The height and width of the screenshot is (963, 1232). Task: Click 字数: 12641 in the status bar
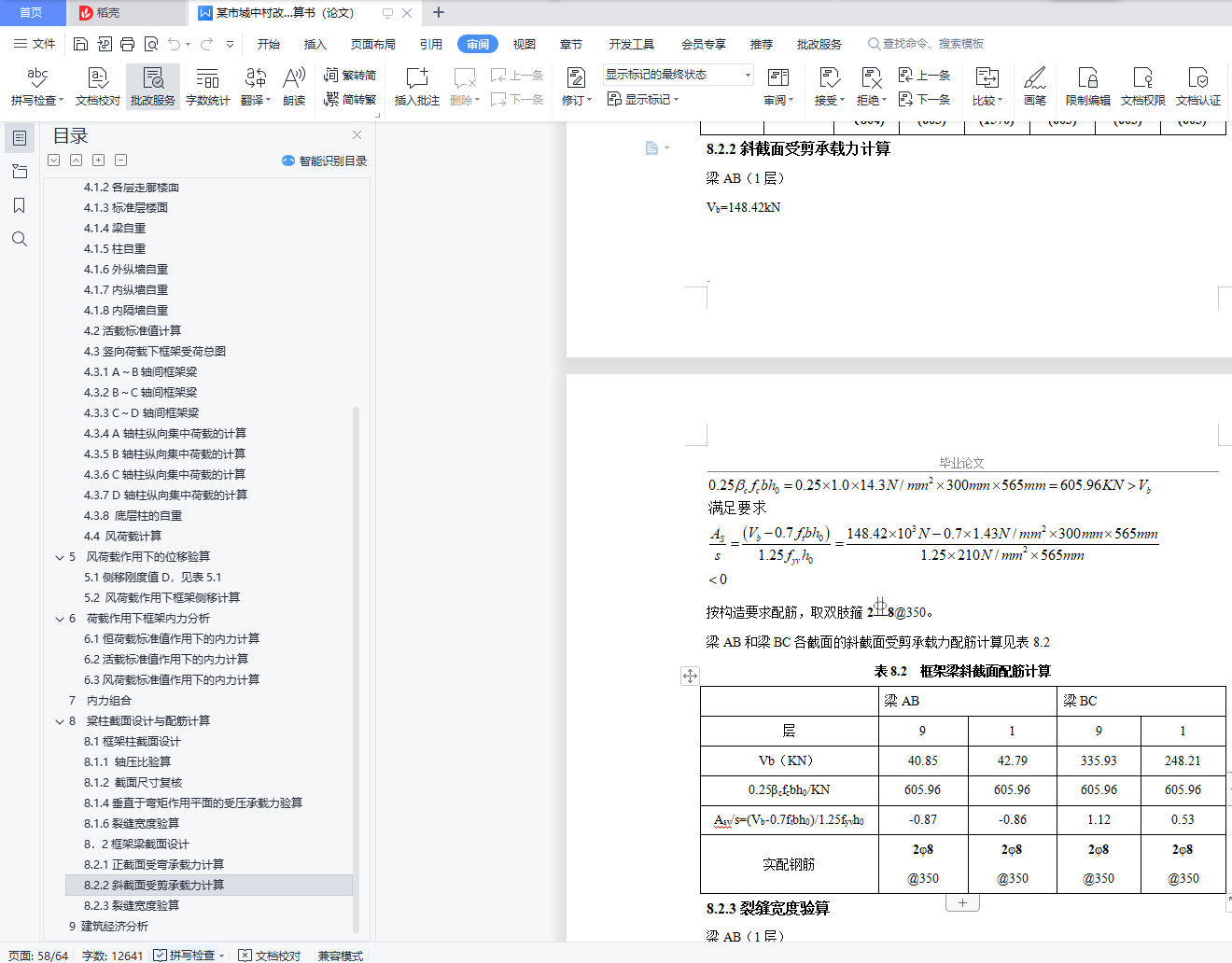tap(112, 956)
